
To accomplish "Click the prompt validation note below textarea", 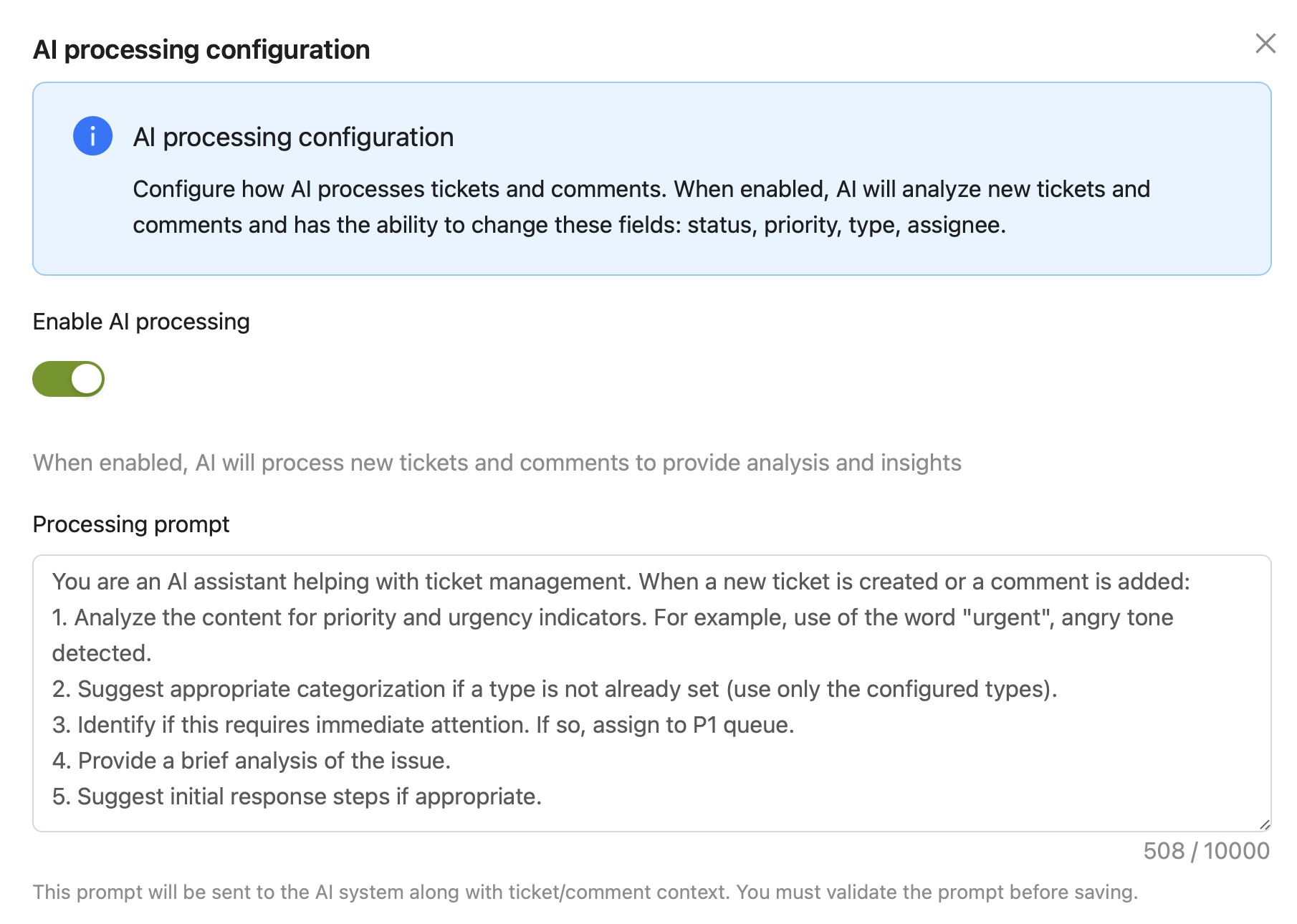I will click(x=585, y=892).
